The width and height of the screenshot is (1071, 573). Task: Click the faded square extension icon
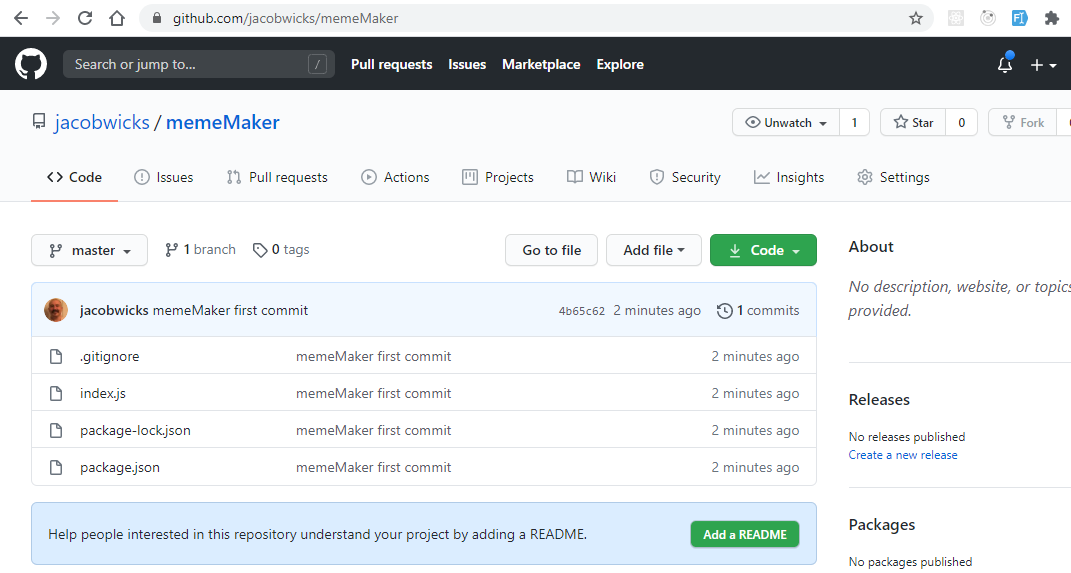coord(956,18)
